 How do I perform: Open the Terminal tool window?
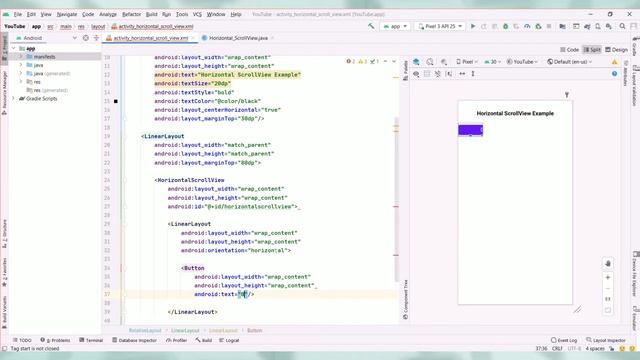pos(91,340)
